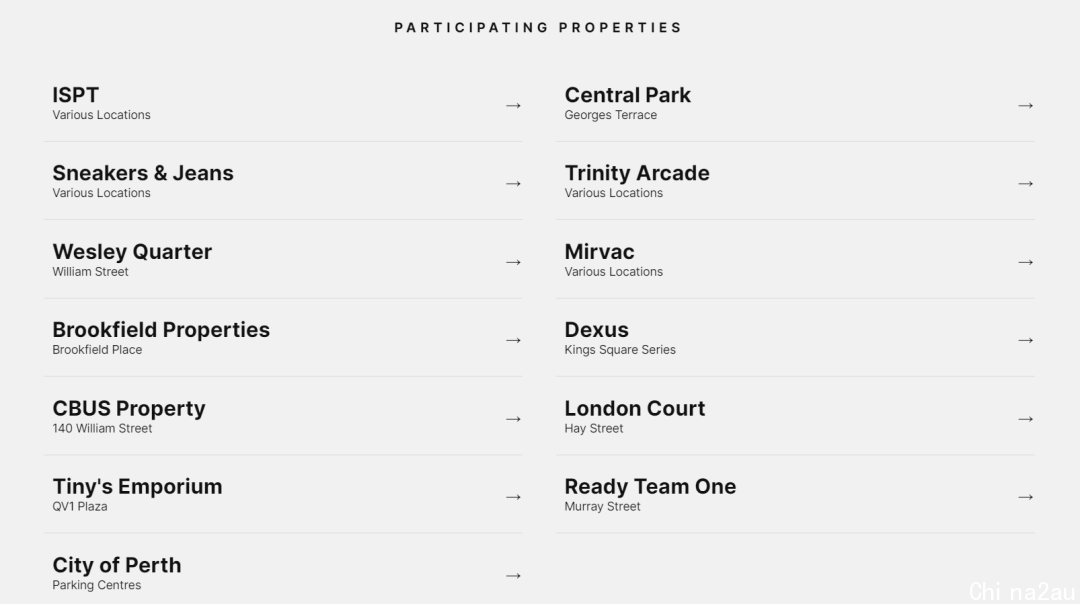The height and width of the screenshot is (604, 1080).
Task: Select the arrow next to Trinity Arcade
Action: pyautogui.click(x=1026, y=184)
